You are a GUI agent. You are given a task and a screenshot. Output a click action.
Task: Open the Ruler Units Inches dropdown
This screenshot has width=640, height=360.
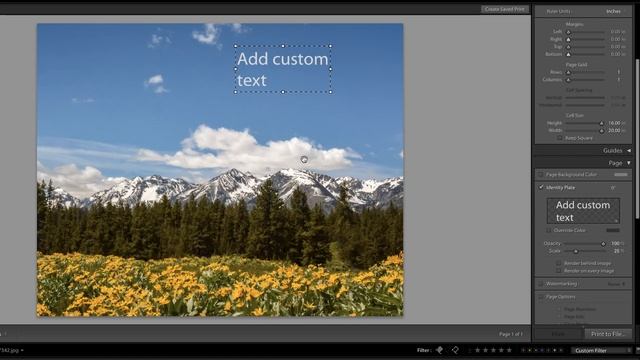(615, 11)
